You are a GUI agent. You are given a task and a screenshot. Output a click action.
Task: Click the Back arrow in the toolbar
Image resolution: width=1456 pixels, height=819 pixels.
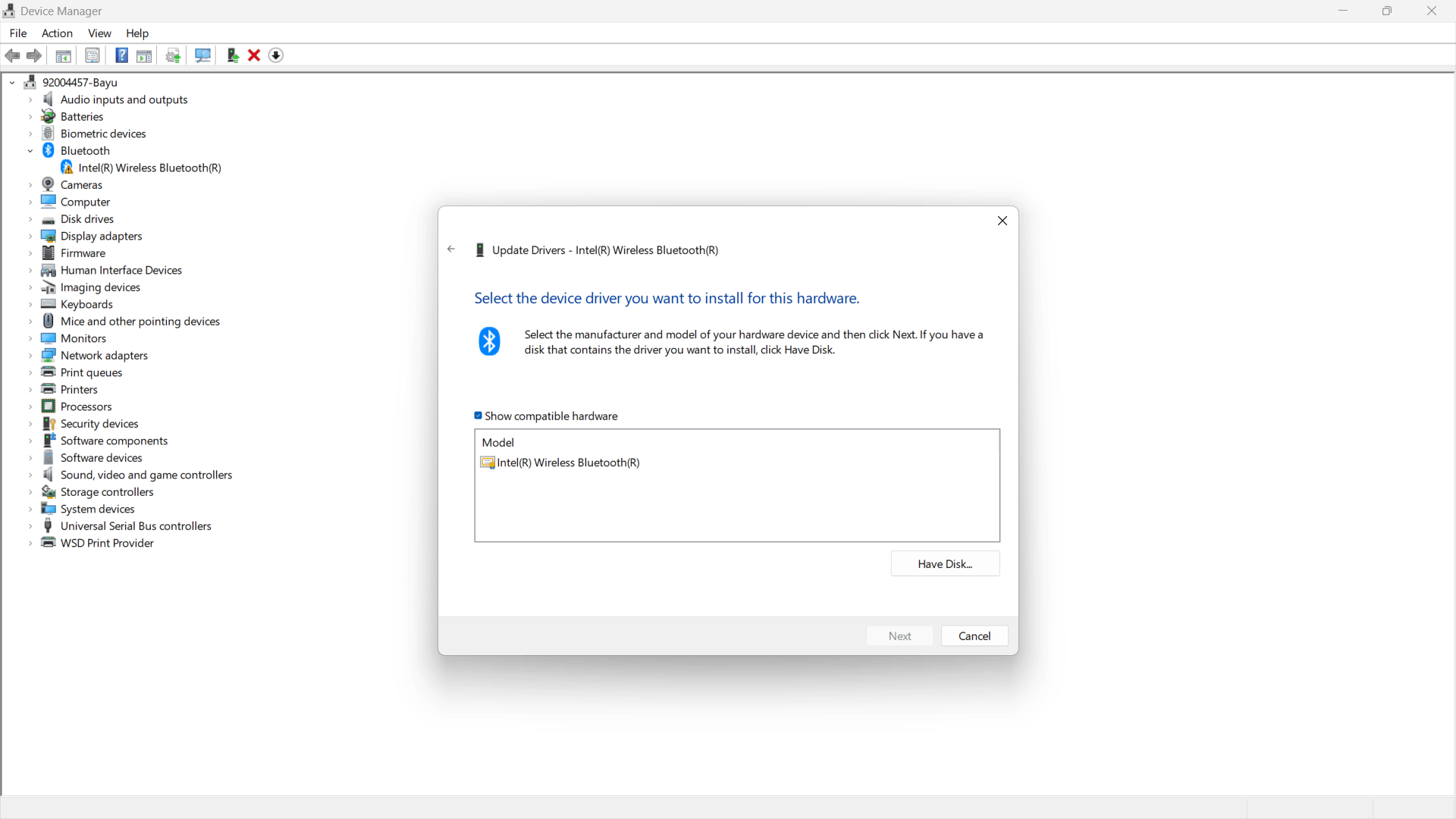point(13,55)
